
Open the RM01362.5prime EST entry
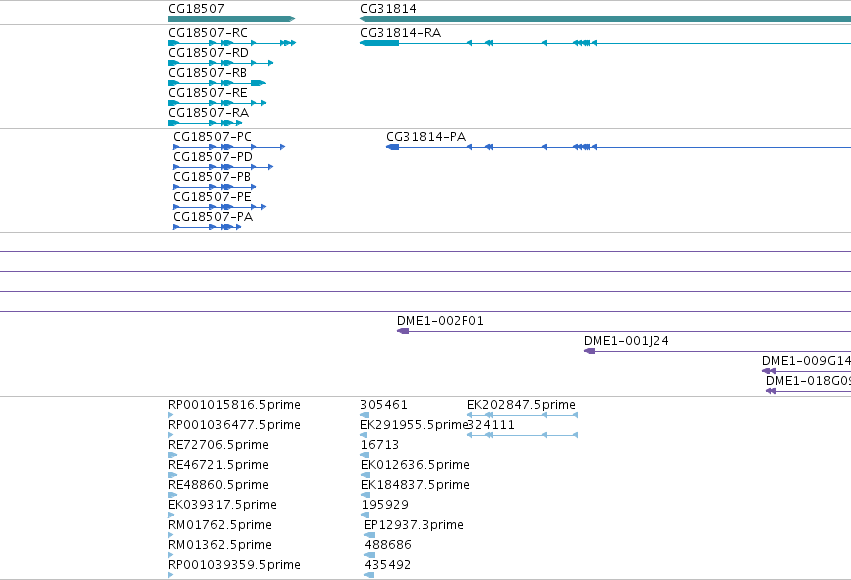220,545
